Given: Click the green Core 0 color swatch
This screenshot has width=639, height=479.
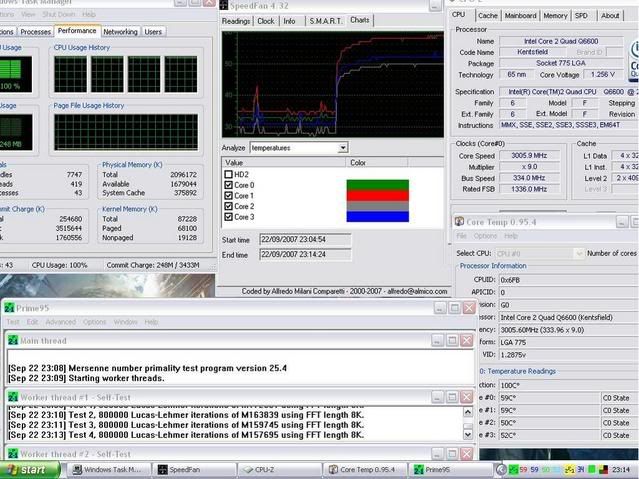Looking at the screenshot, I should pyautogui.click(x=377, y=185).
